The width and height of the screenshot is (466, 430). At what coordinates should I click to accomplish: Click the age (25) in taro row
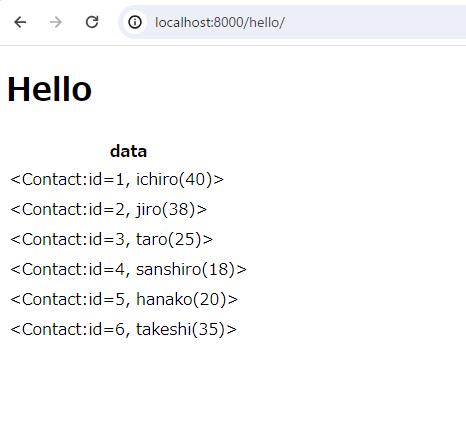tap(185, 239)
